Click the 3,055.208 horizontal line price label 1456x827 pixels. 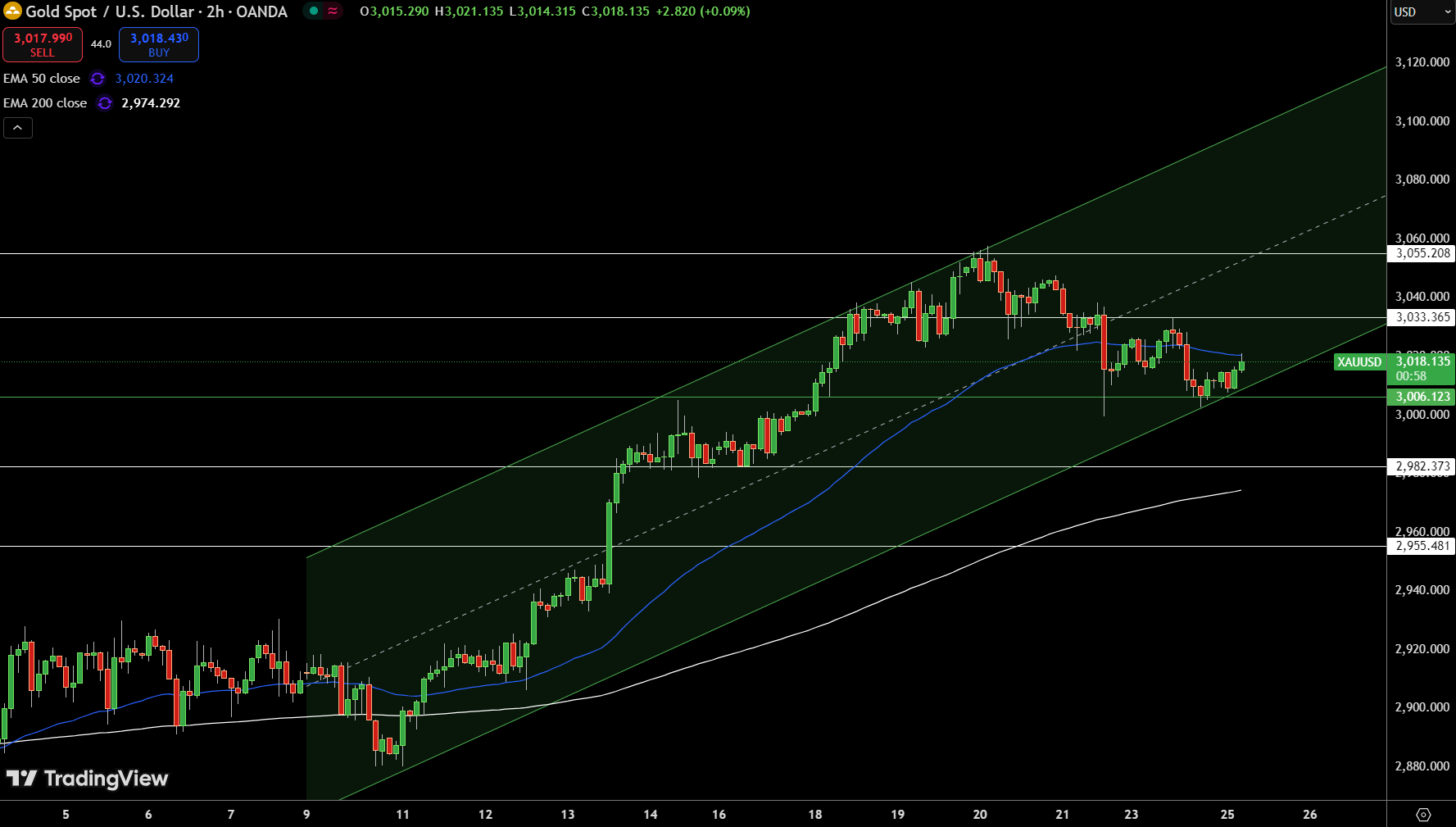(1422, 254)
